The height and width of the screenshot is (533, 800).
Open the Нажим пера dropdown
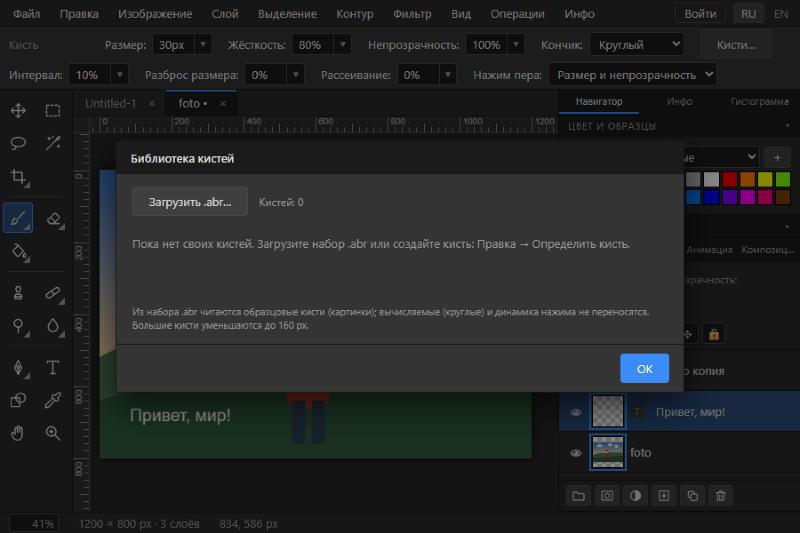pos(633,74)
